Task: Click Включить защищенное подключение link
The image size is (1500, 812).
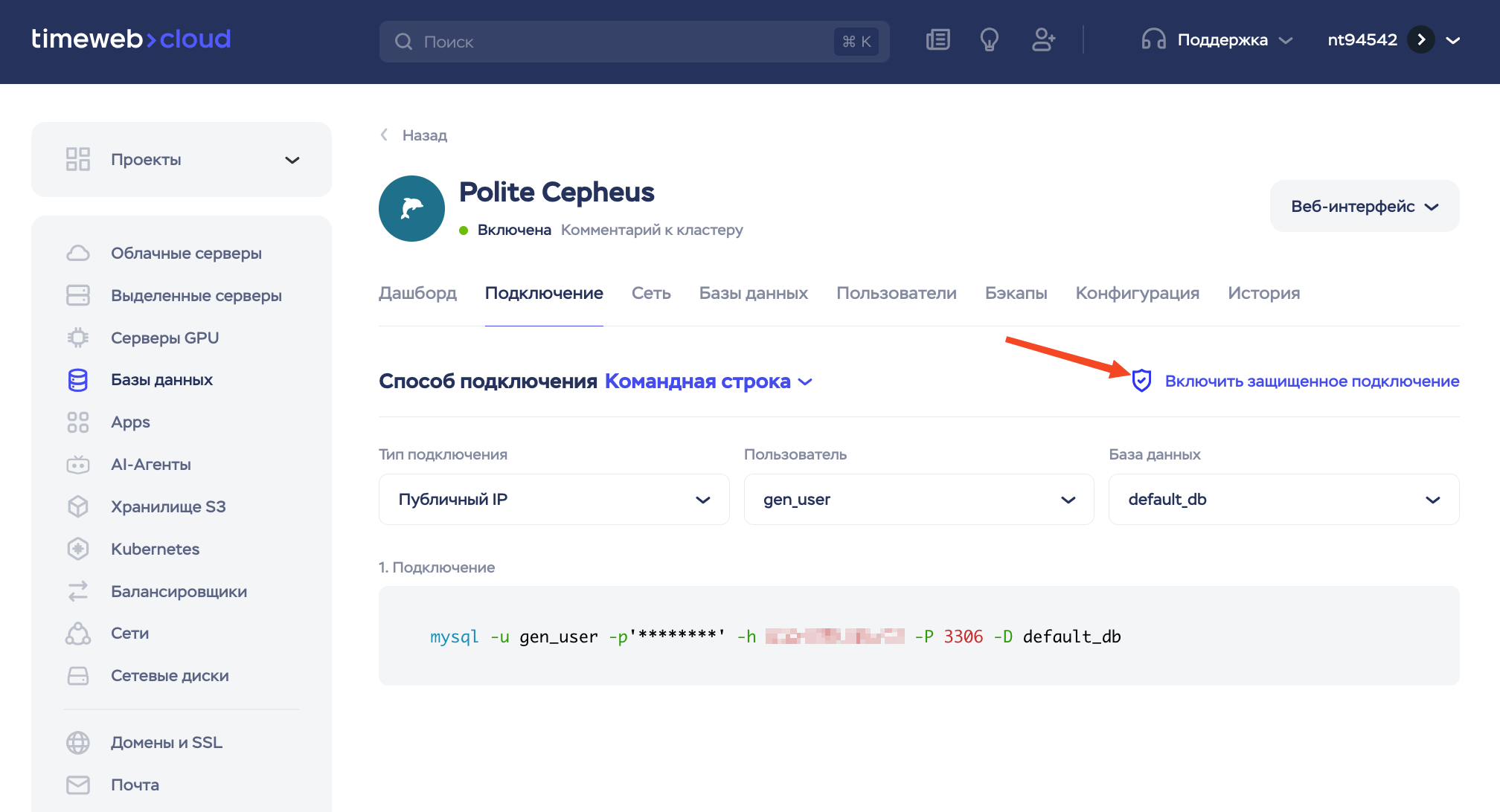Action: click(1312, 381)
